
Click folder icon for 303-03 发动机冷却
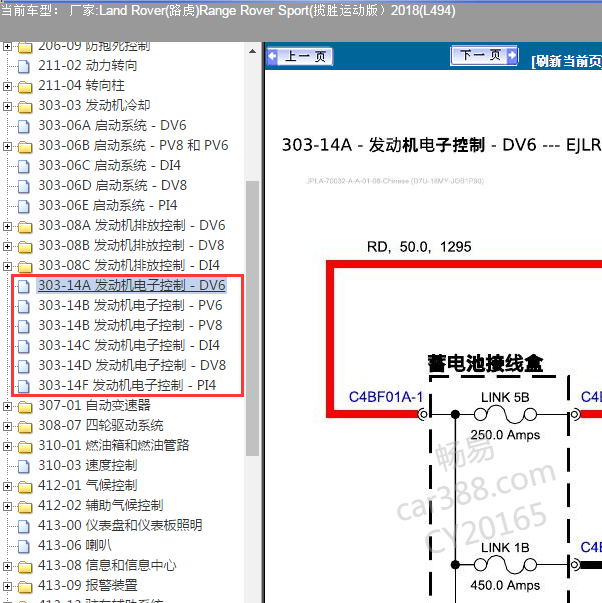[25, 106]
